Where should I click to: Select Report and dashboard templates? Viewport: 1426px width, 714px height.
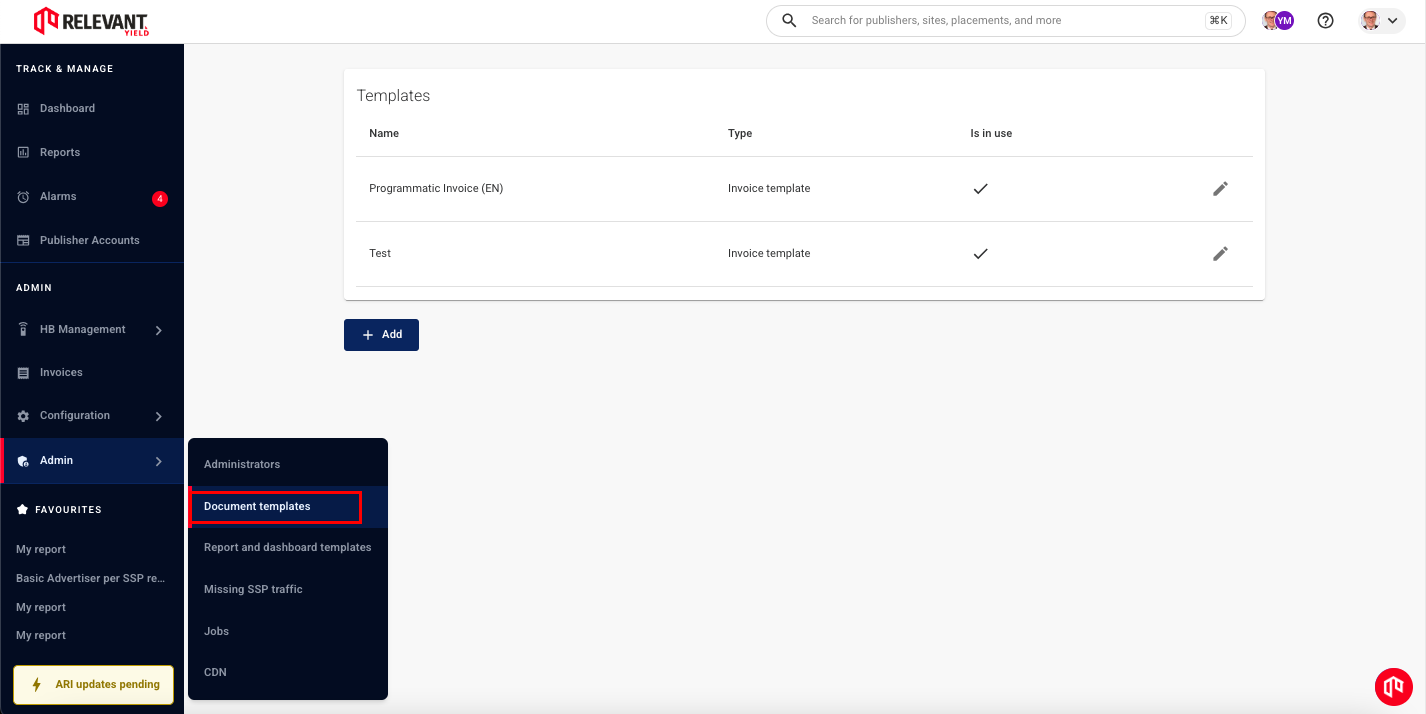pos(287,548)
